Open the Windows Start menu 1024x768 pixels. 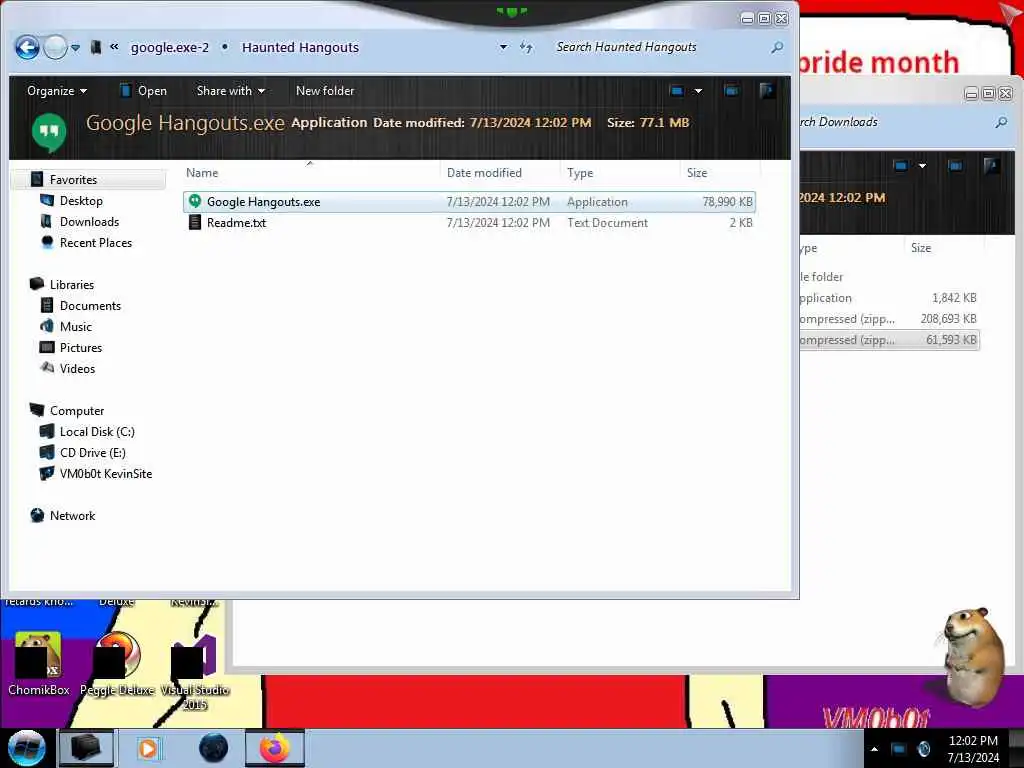pos(27,748)
